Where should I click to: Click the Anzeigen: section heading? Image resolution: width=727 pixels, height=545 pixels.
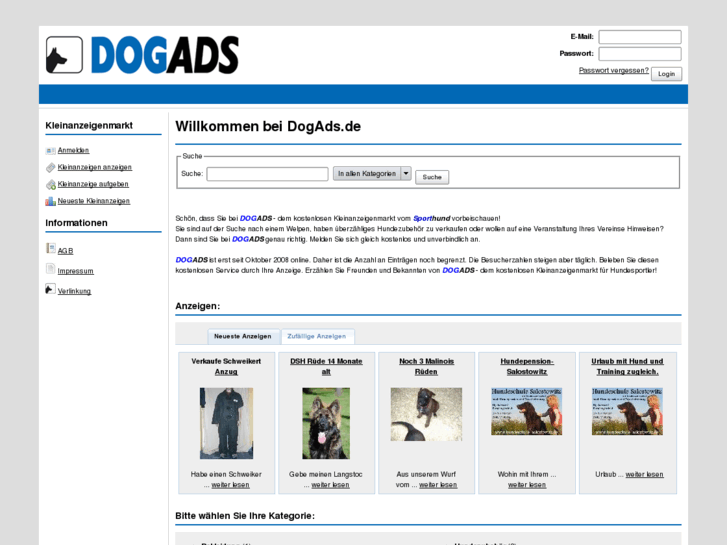(198, 306)
